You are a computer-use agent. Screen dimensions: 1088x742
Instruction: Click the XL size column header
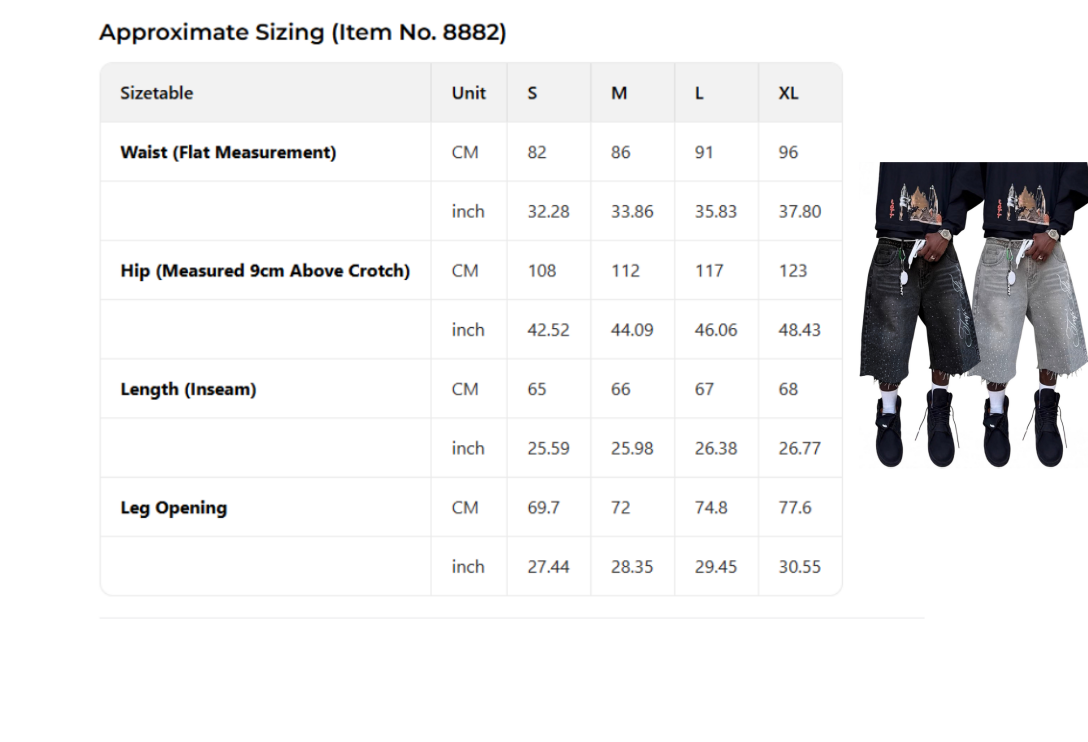tap(788, 93)
